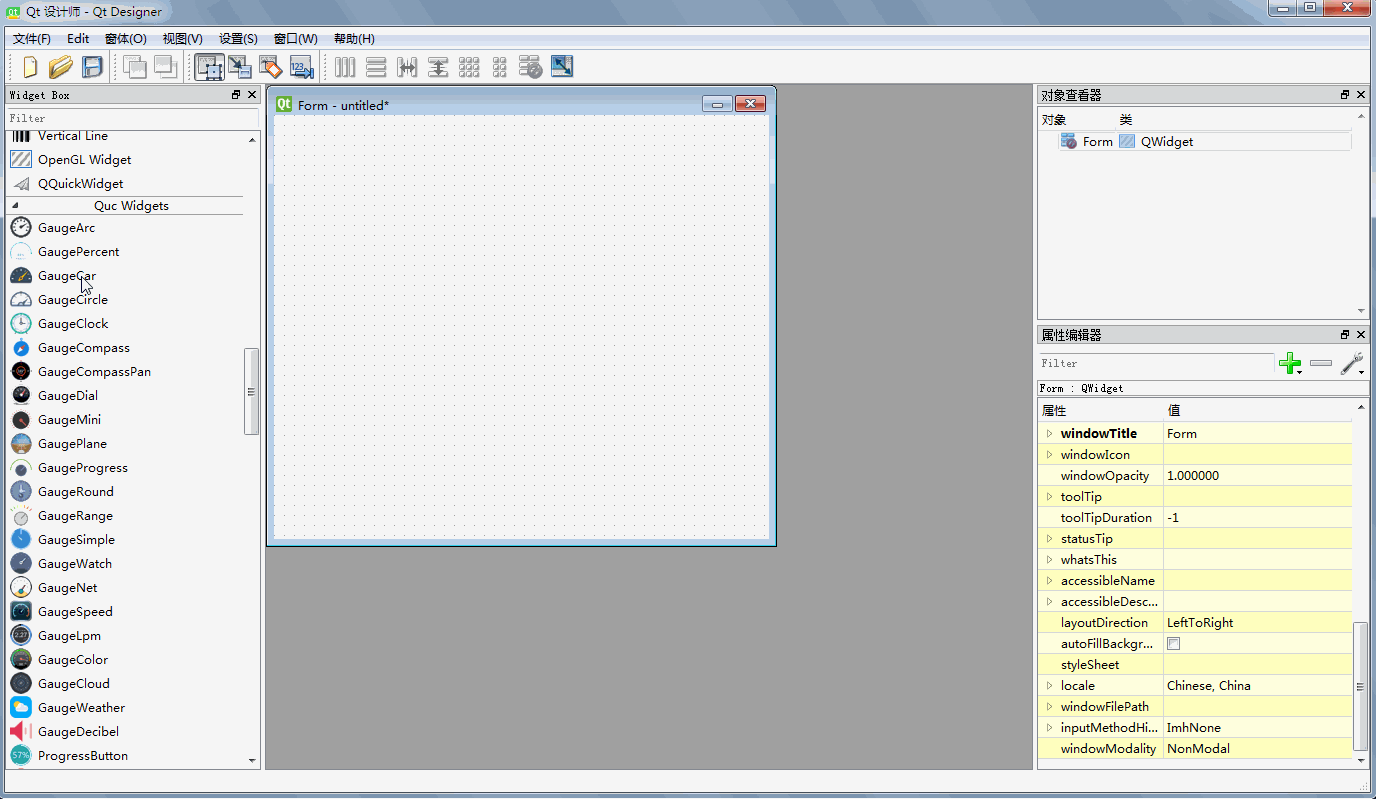
Task: Click the Send to Back toolbar icon
Action: tap(134, 67)
